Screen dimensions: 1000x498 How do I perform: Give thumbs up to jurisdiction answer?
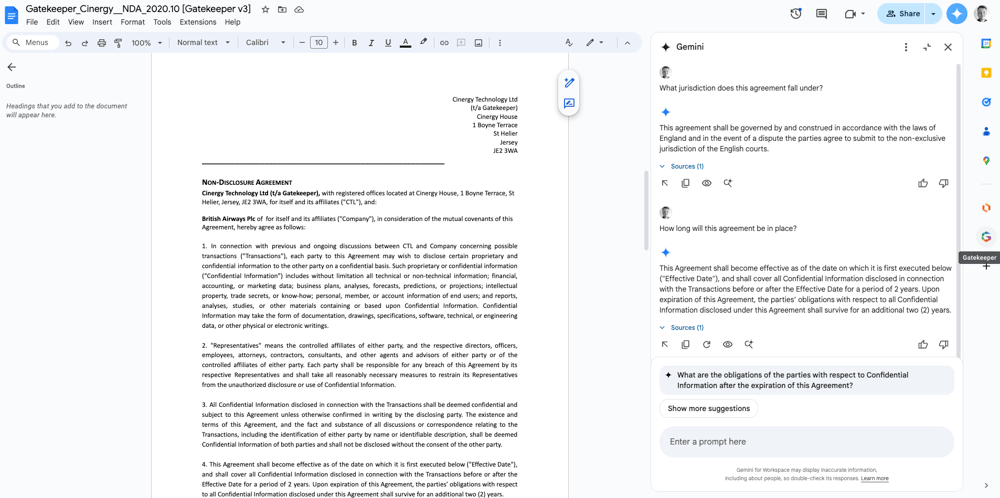click(922, 183)
